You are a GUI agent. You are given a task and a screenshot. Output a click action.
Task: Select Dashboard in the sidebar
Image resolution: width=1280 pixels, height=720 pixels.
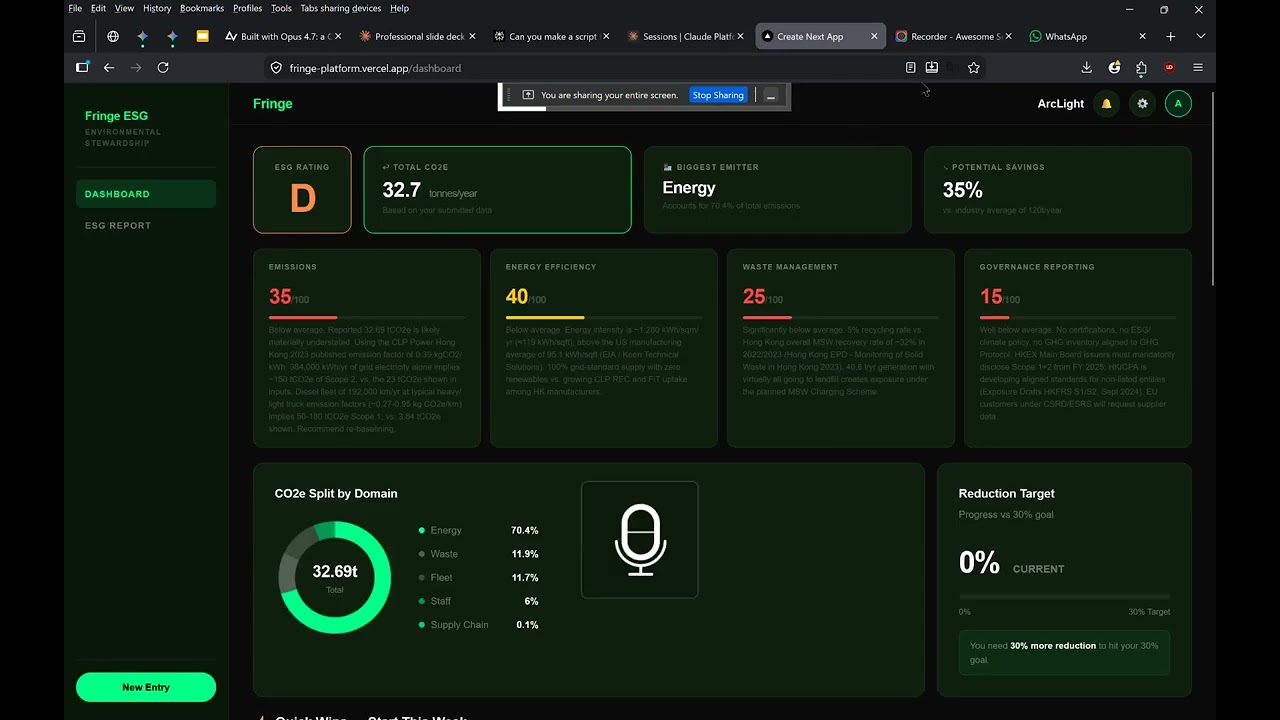pos(146,194)
